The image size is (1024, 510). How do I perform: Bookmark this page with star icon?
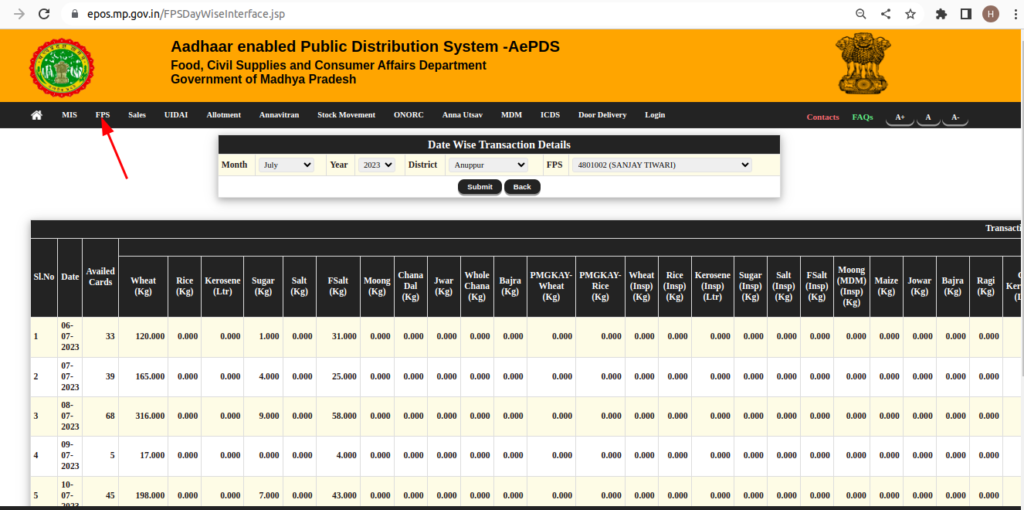(910, 14)
